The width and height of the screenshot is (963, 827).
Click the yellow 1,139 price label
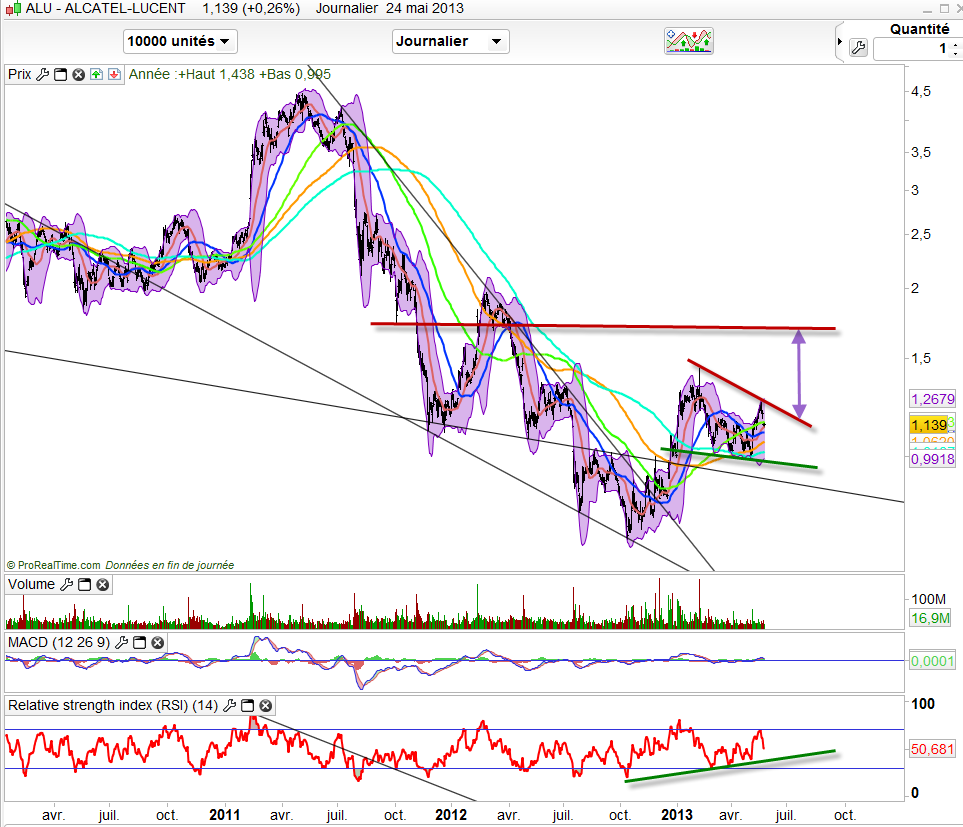click(927, 425)
